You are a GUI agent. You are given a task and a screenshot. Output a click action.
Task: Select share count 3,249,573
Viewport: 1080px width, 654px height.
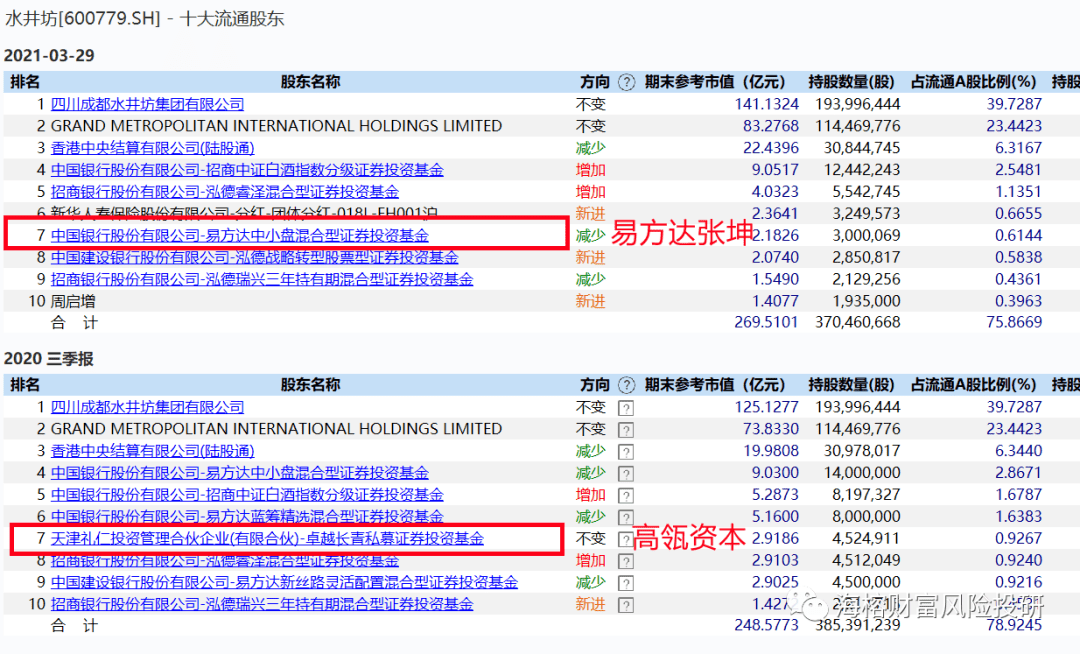coord(866,214)
